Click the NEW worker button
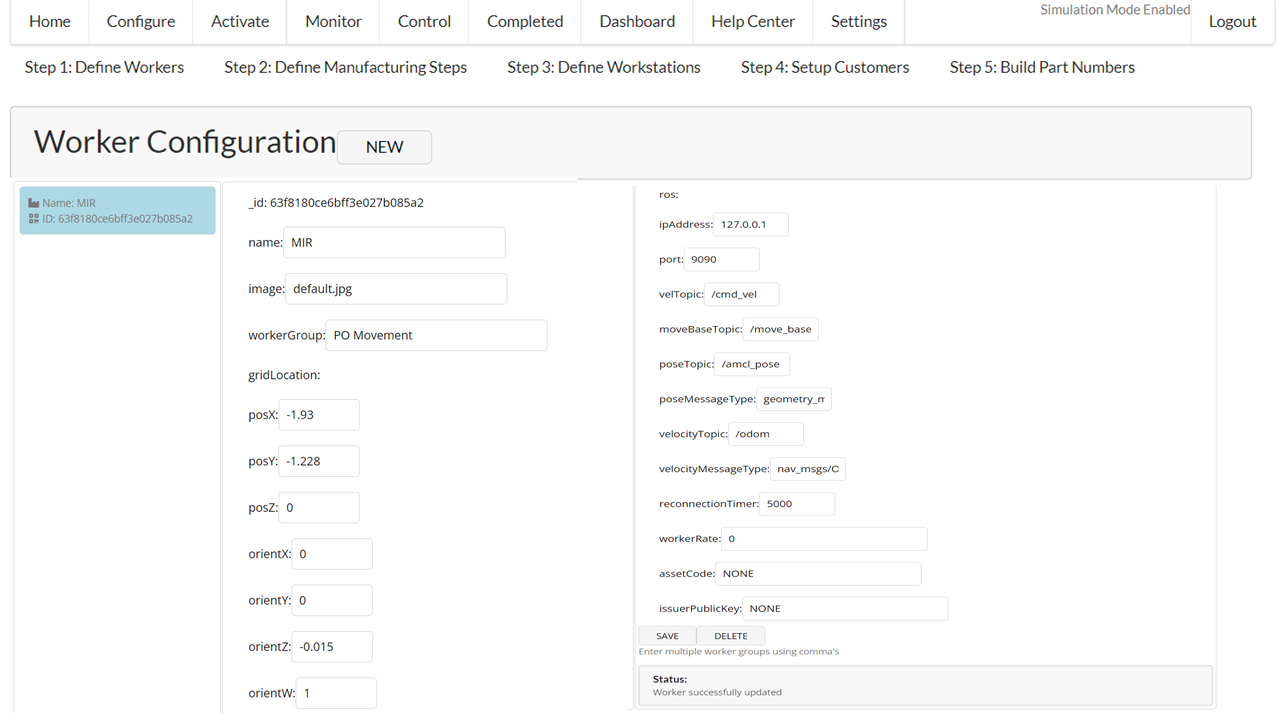 pyautogui.click(x=384, y=147)
